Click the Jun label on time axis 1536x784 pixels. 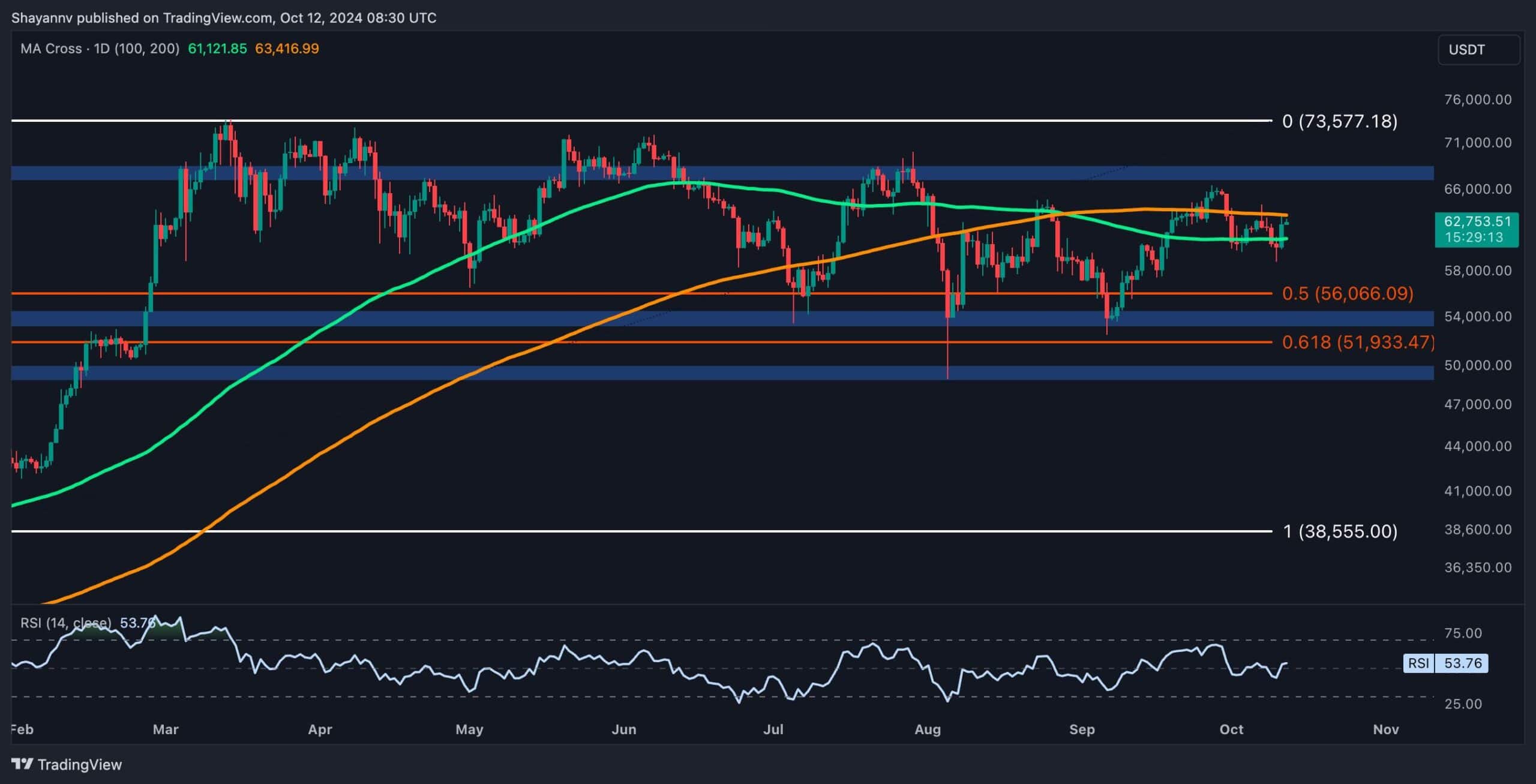tap(623, 729)
